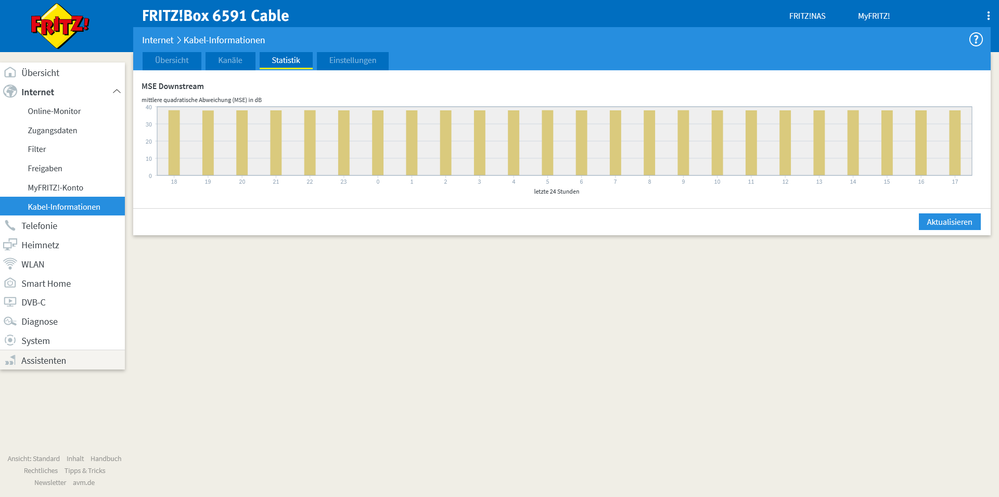
Task: Open Online-Monitor submenu item
Action: tap(62, 111)
